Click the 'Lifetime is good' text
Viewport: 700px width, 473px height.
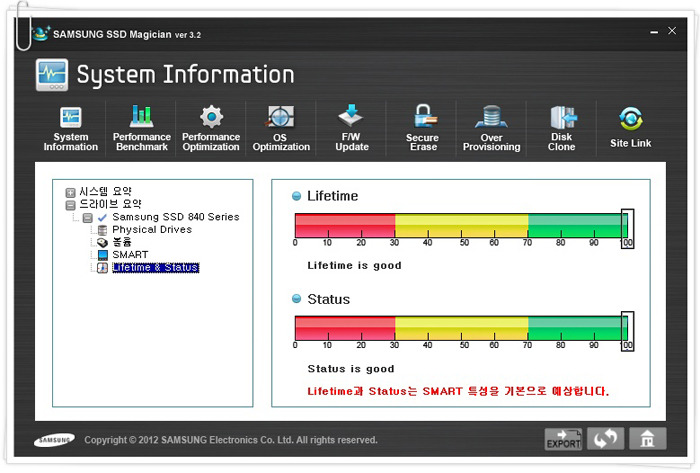click(354, 266)
